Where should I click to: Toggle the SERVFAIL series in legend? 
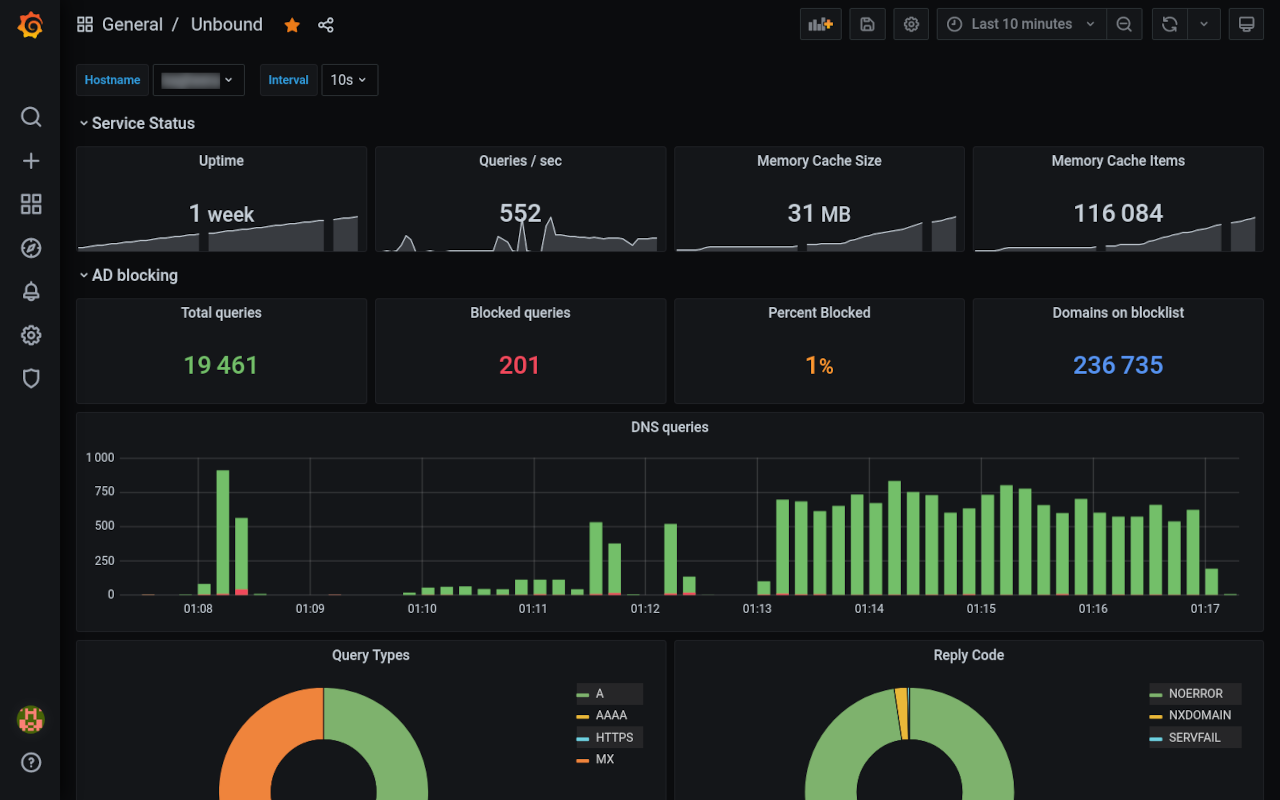coord(1195,738)
